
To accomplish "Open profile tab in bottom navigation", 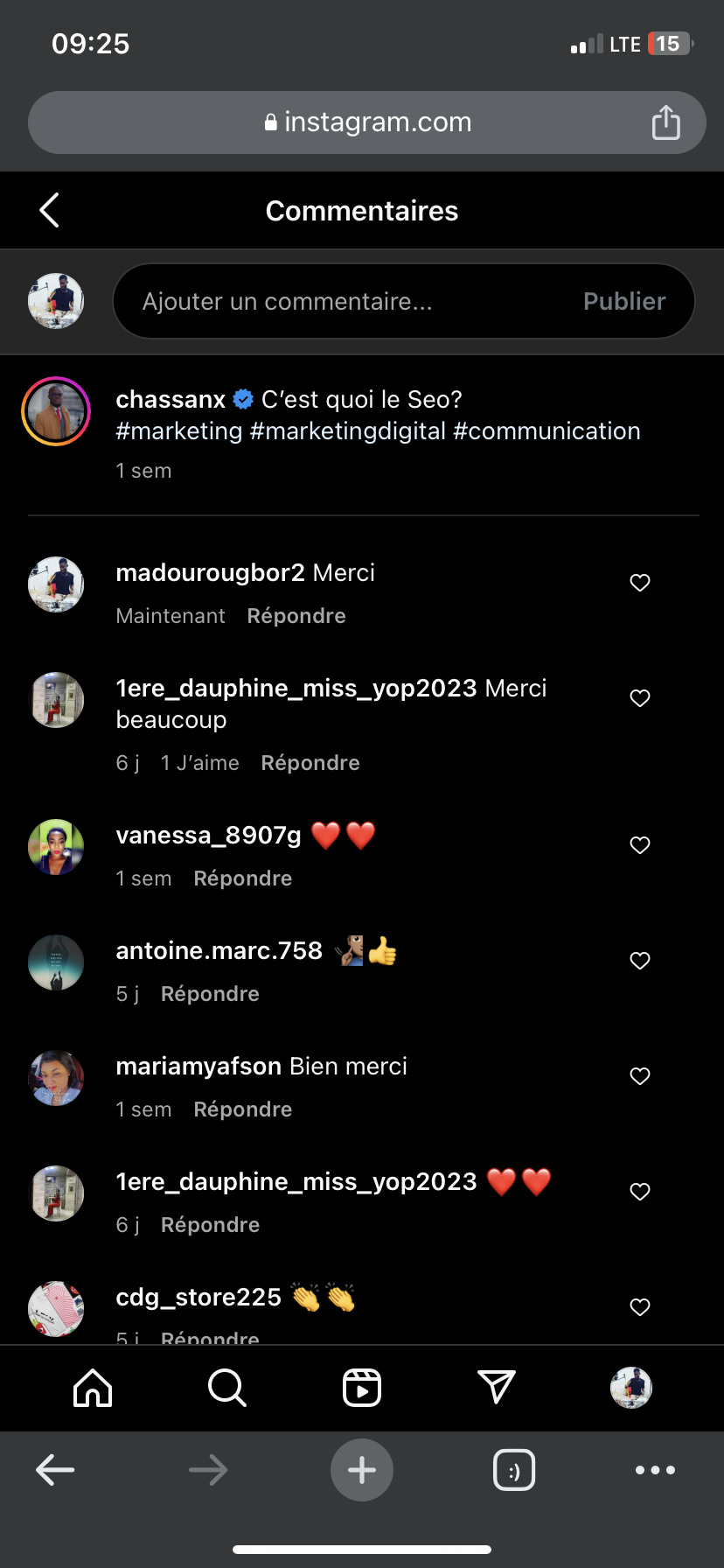I will pyautogui.click(x=630, y=1388).
